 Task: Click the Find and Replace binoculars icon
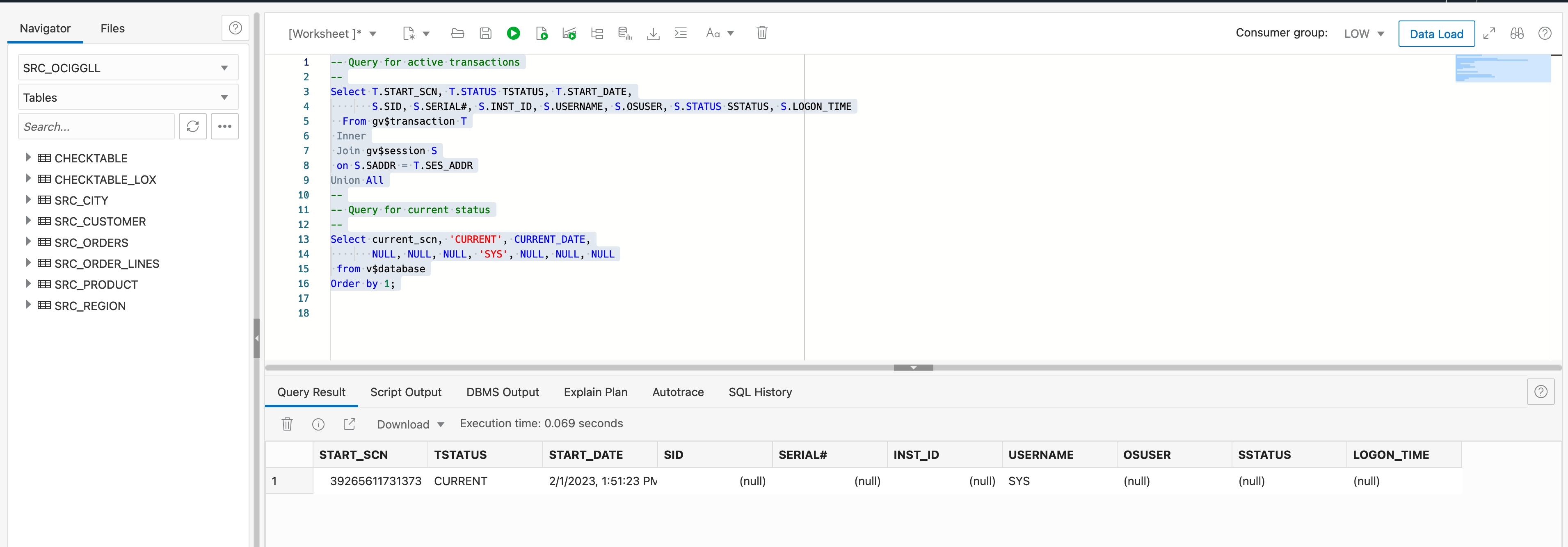1517,34
